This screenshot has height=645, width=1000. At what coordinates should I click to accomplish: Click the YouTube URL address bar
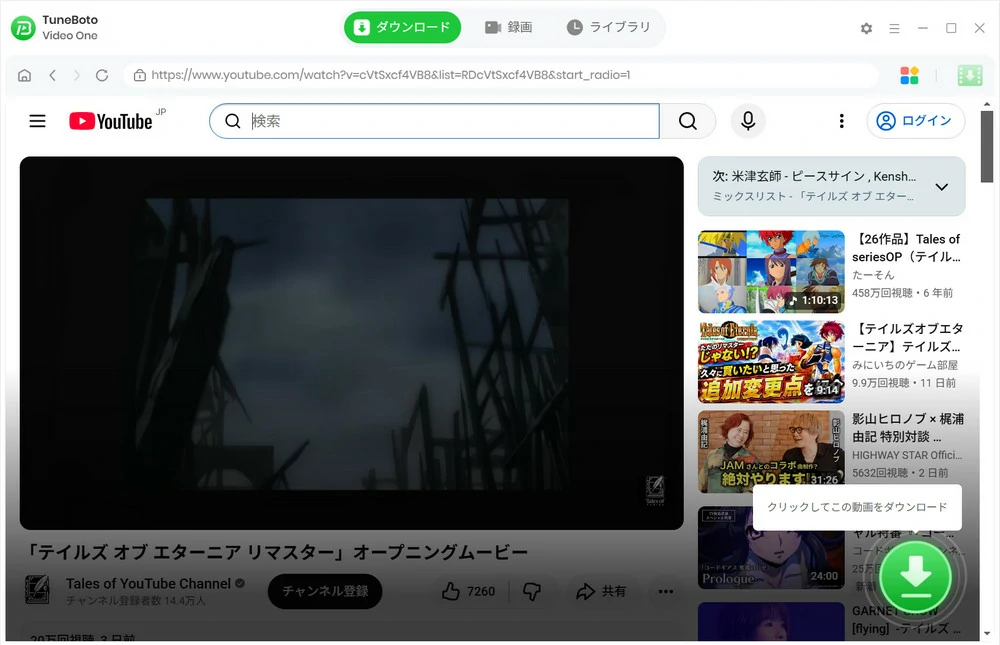[x=501, y=75]
